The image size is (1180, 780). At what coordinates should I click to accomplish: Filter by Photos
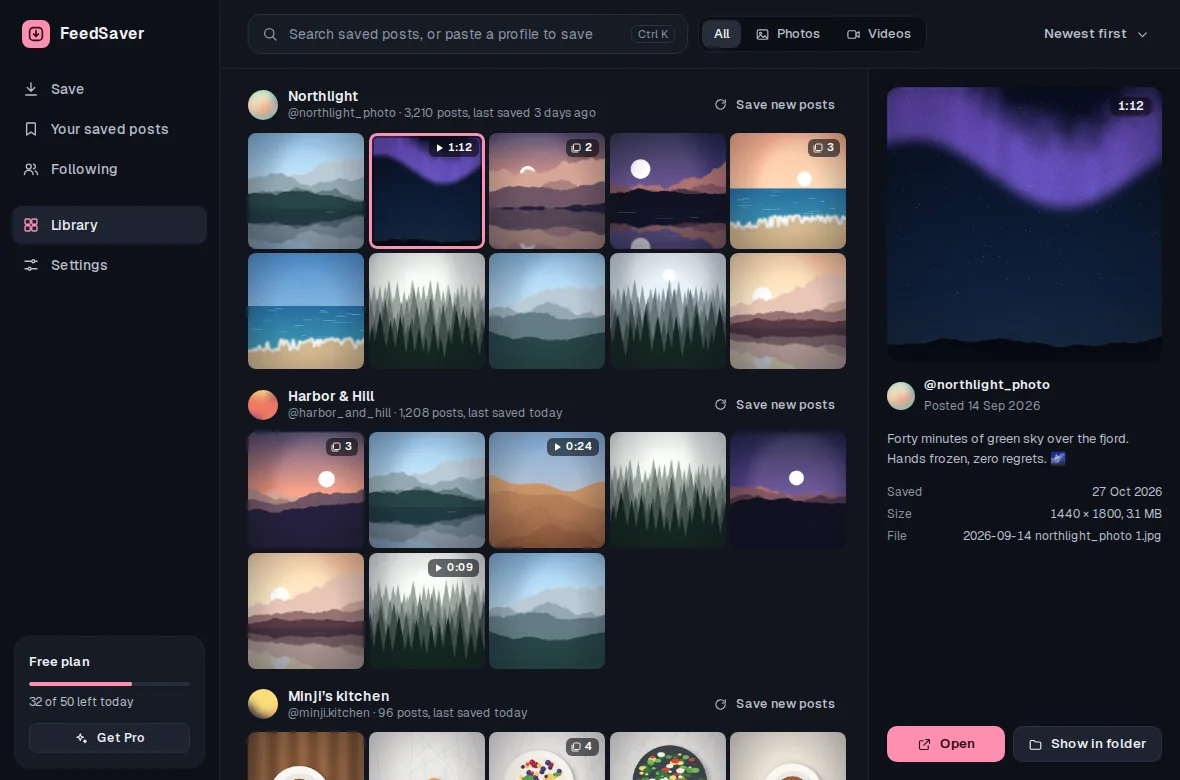click(788, 34)
